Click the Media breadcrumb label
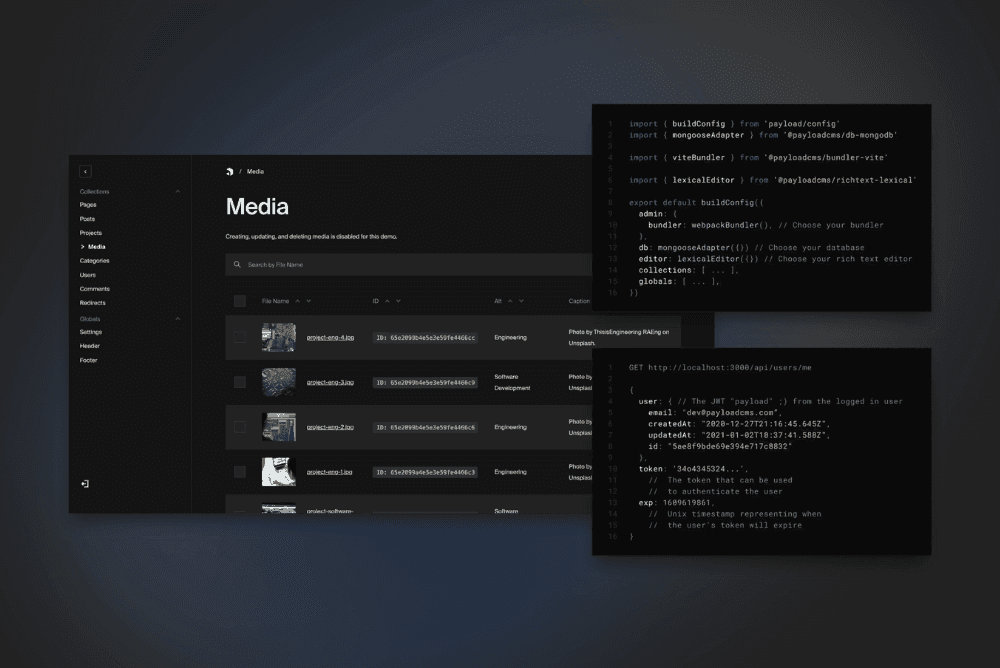Viewport: 1000px width, 668px height. tap(255, 172)
